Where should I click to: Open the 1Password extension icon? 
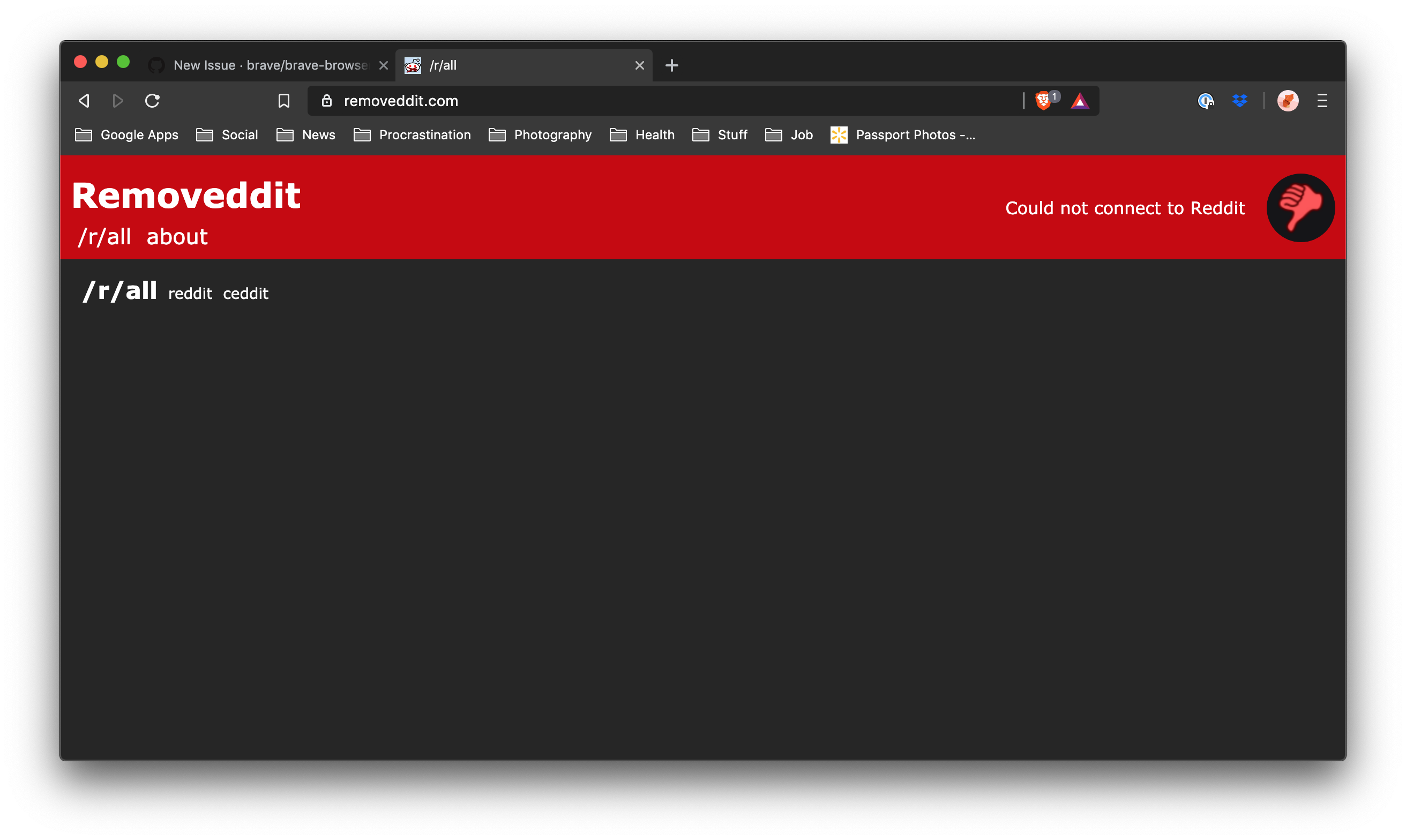[x=1206, y=101]
